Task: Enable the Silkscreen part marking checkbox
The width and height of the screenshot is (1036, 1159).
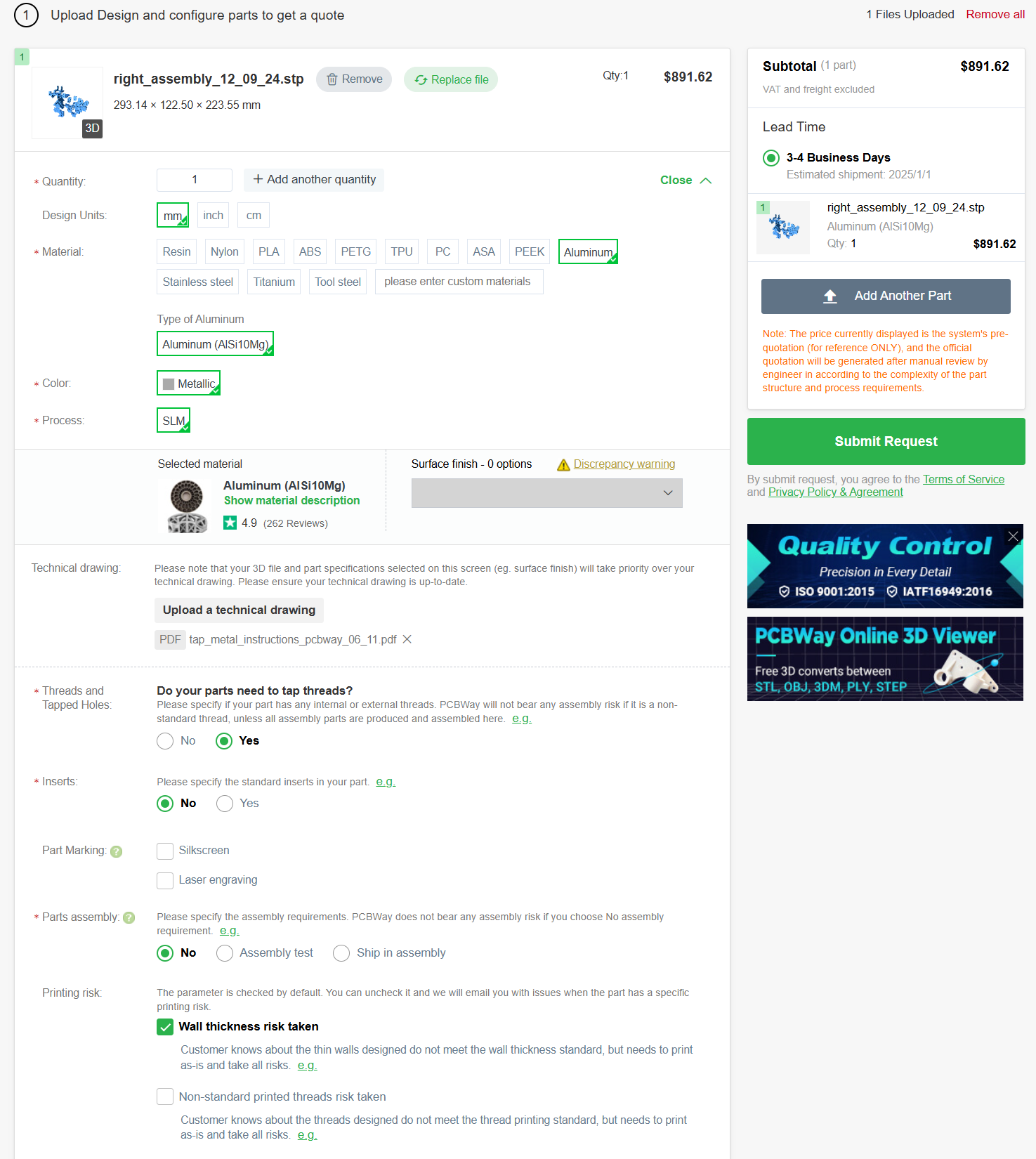Action: pos(165,851)
